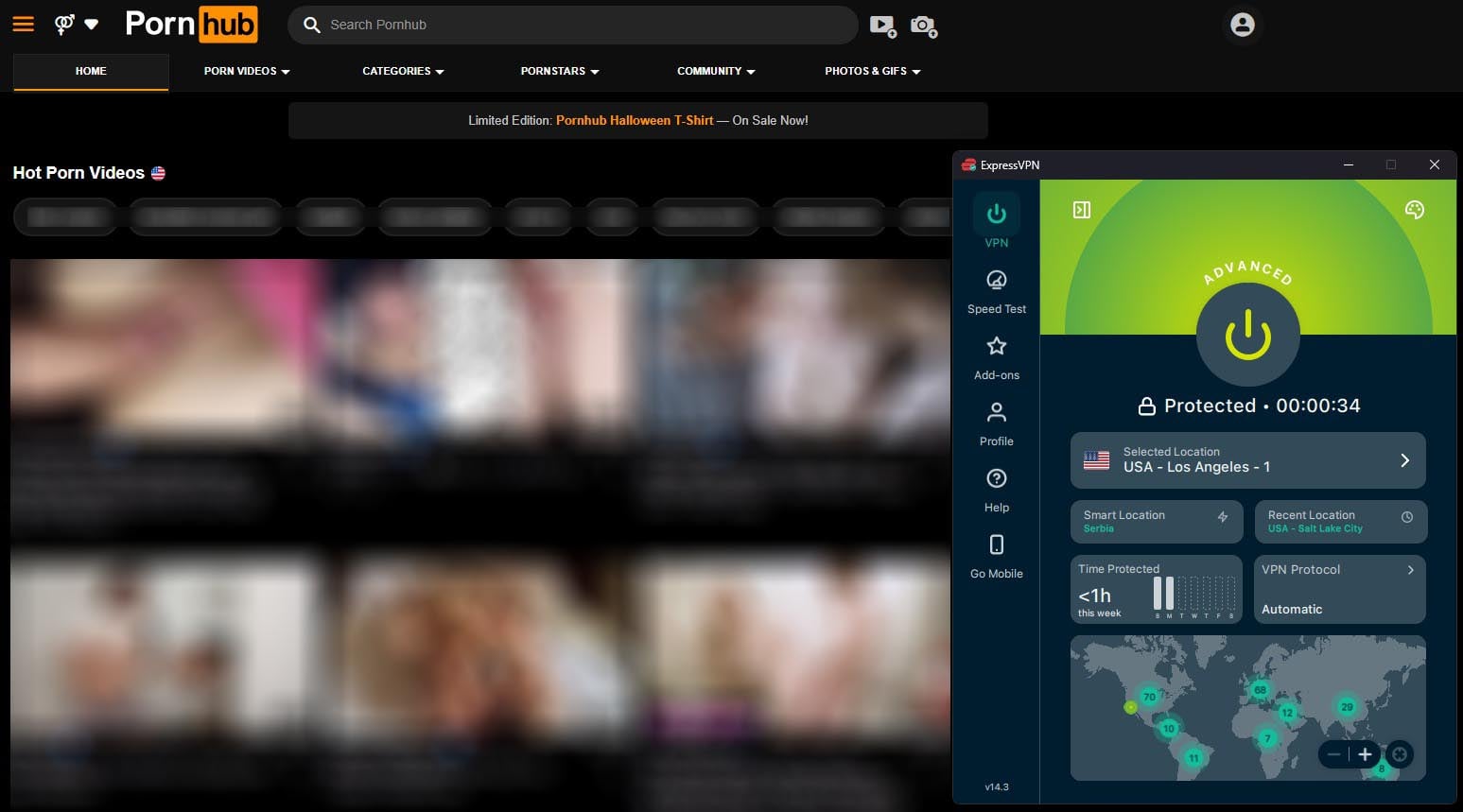
Task: Open the user account avatar icon
Action: 1243,25
